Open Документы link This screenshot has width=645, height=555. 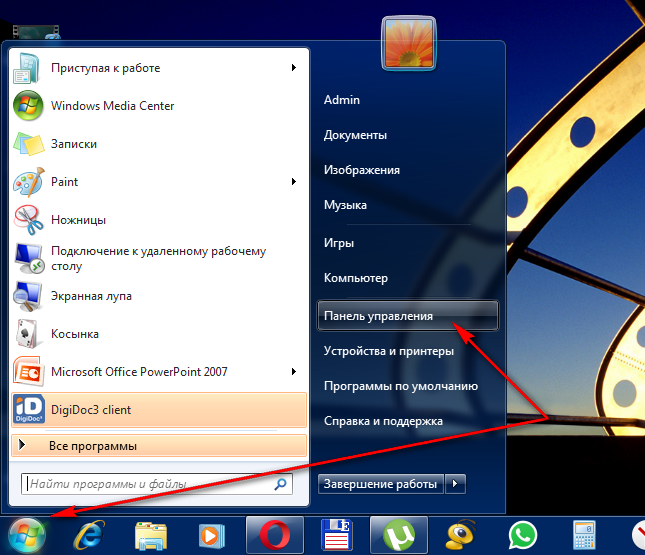pyautogui.click(x=355, y=135)
